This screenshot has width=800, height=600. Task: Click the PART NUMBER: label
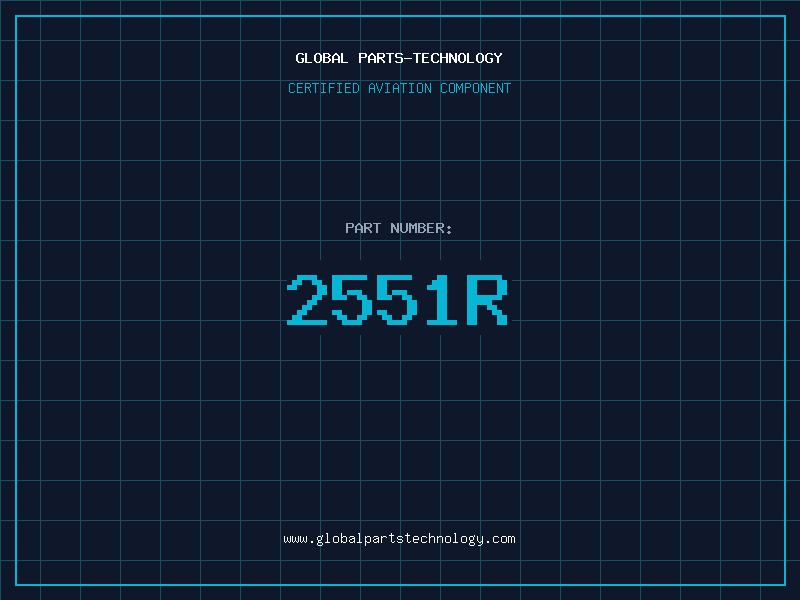[399, 228]
